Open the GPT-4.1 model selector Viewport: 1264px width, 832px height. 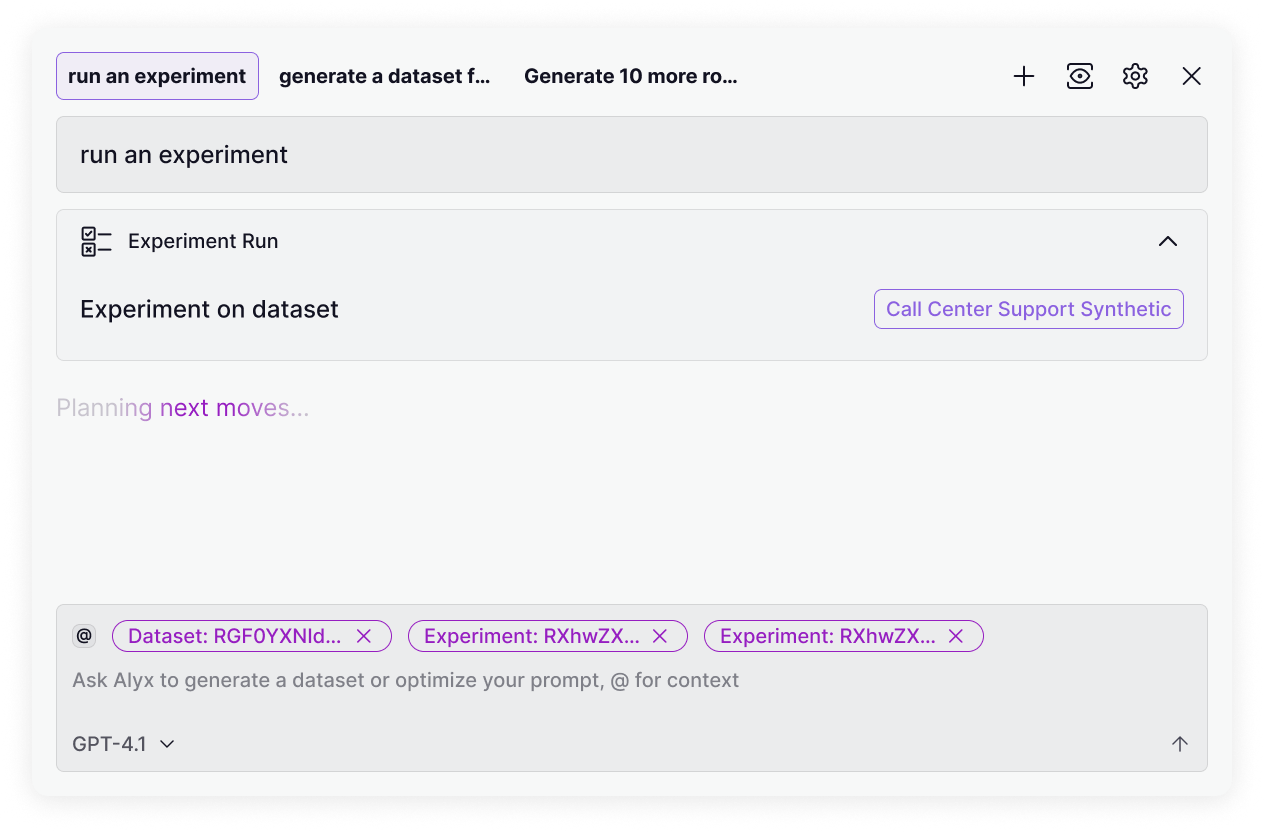122,744
